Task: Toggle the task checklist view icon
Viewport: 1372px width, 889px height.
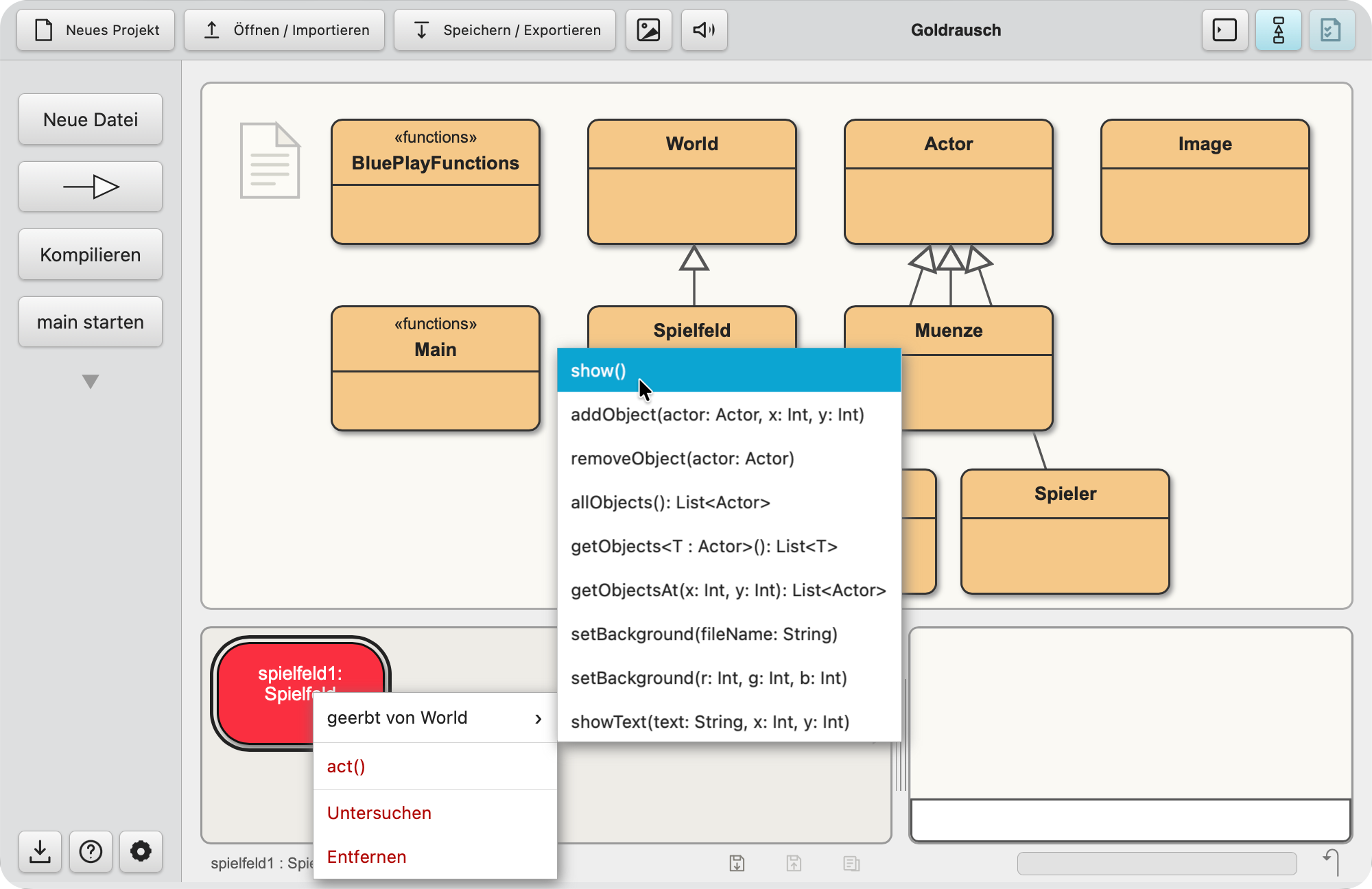Action: [x=1331, y=30]
